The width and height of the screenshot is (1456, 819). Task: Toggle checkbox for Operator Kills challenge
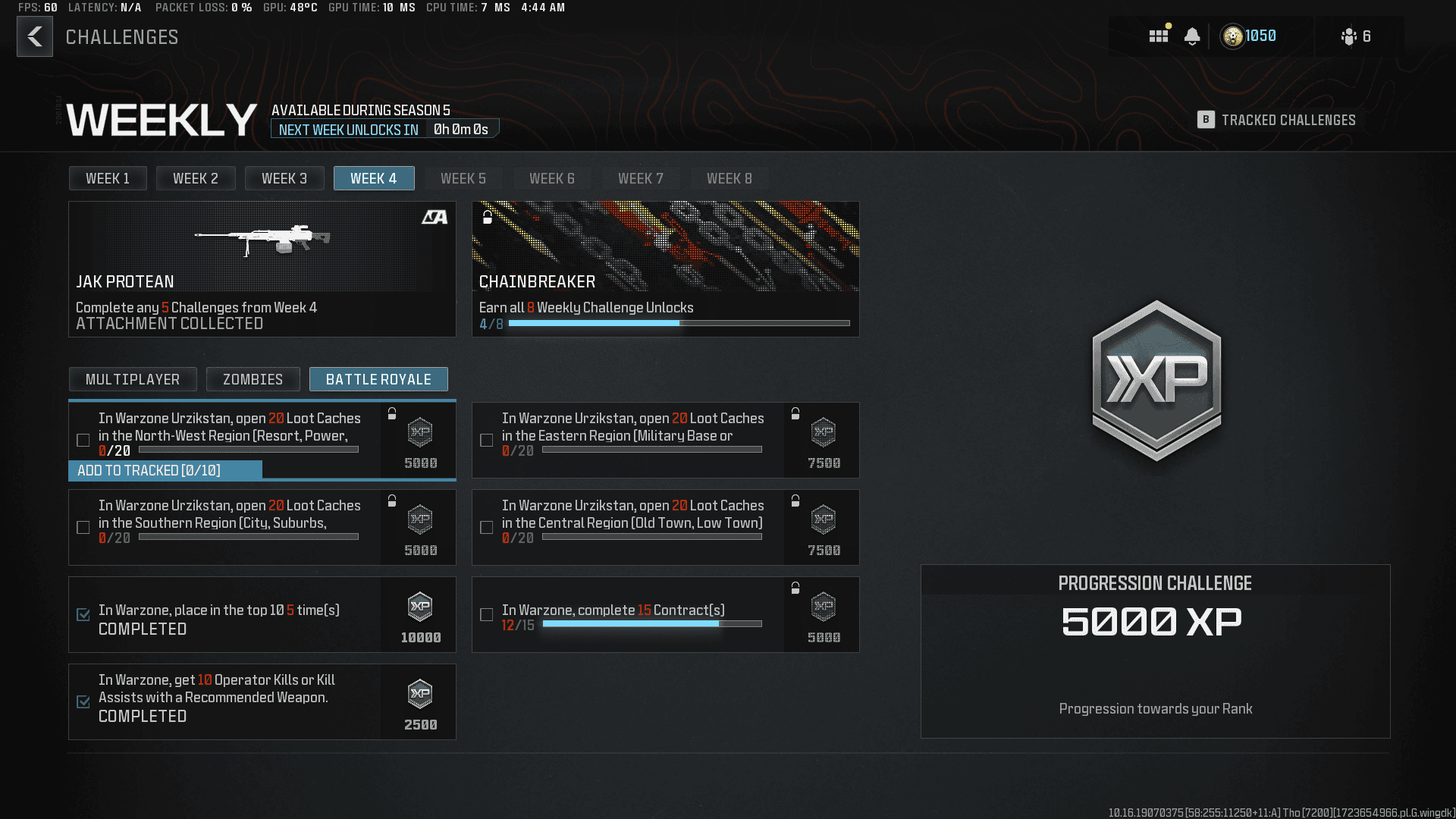83,701
